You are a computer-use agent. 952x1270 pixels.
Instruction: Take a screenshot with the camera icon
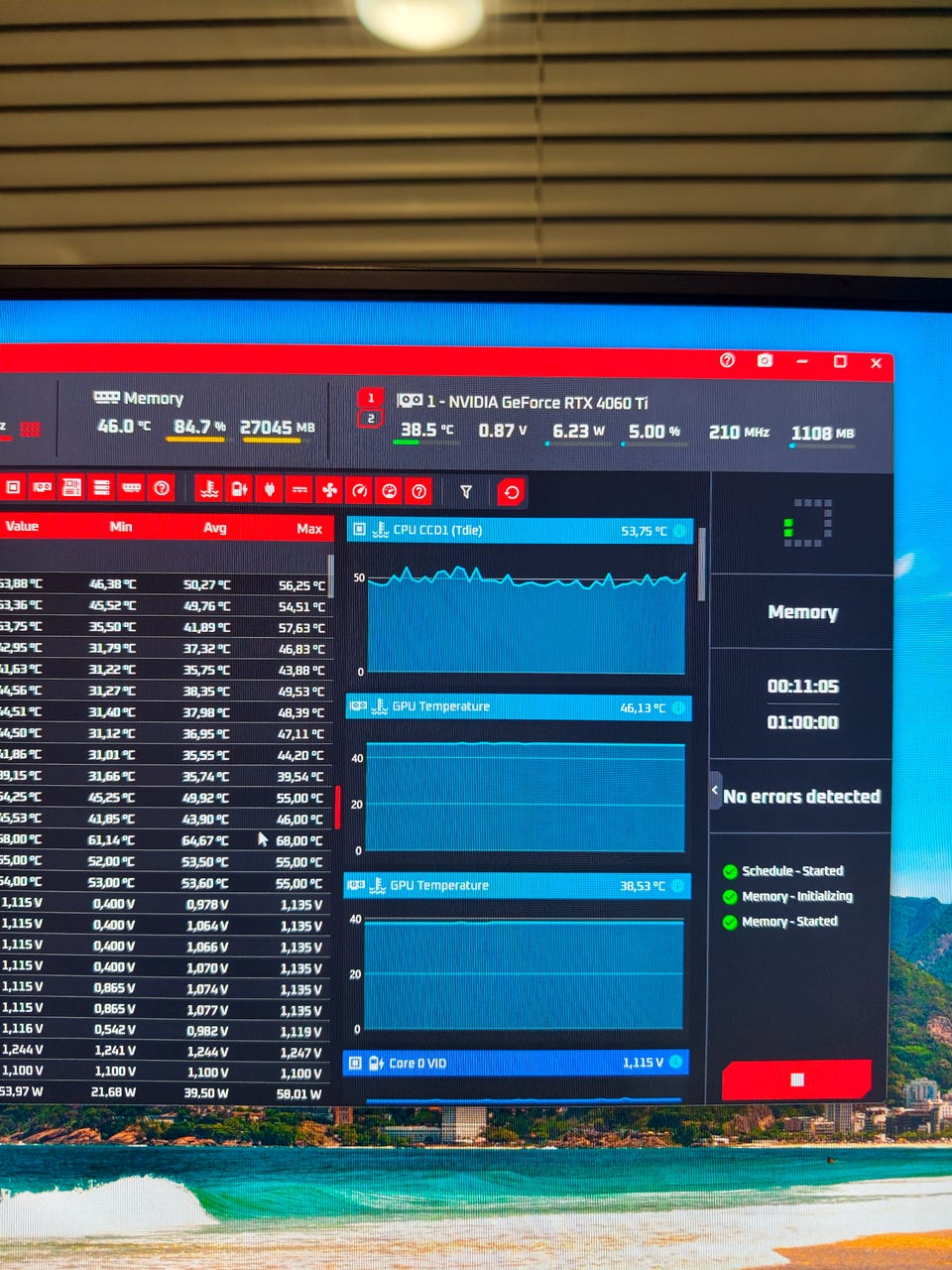pyautogui.click(x=765, y=360)
